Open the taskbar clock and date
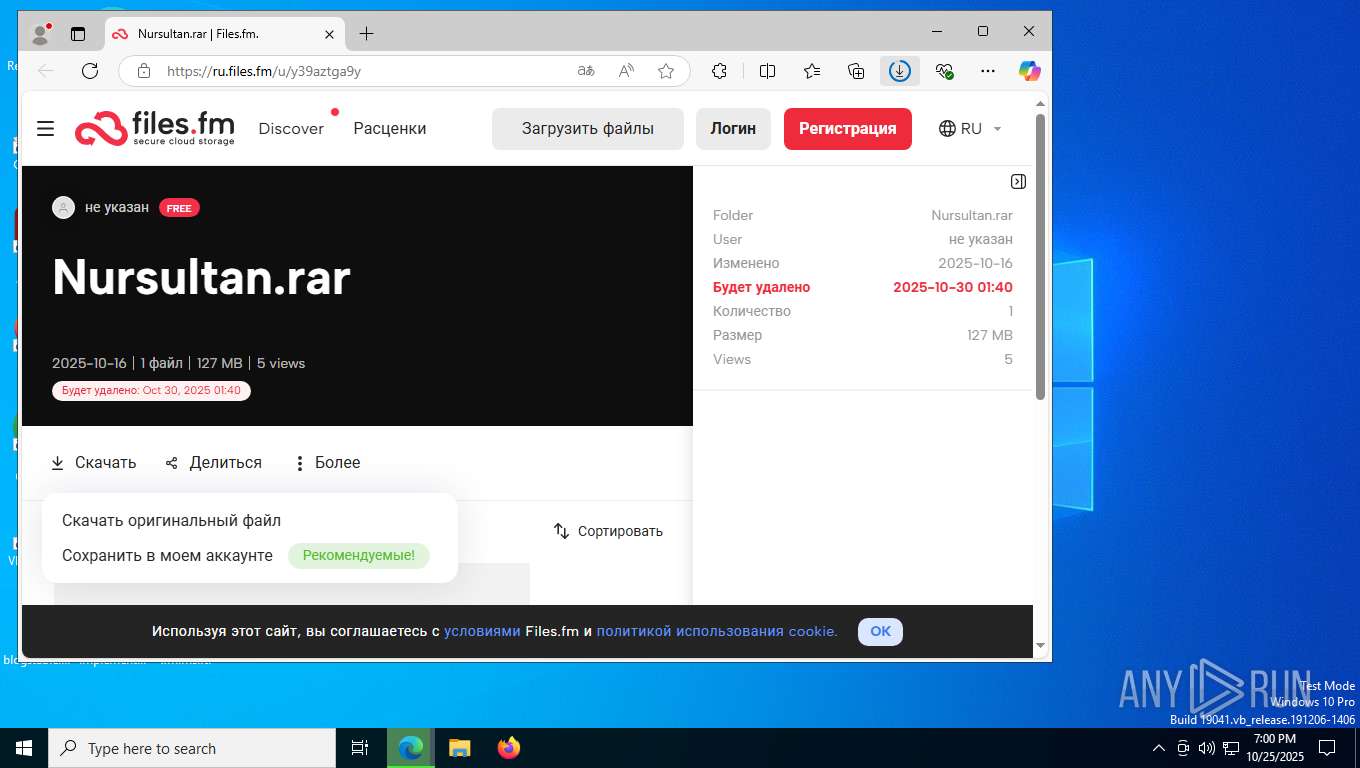The height and width of the screenshot is (768, 1360). click(x=1274, y=748)
